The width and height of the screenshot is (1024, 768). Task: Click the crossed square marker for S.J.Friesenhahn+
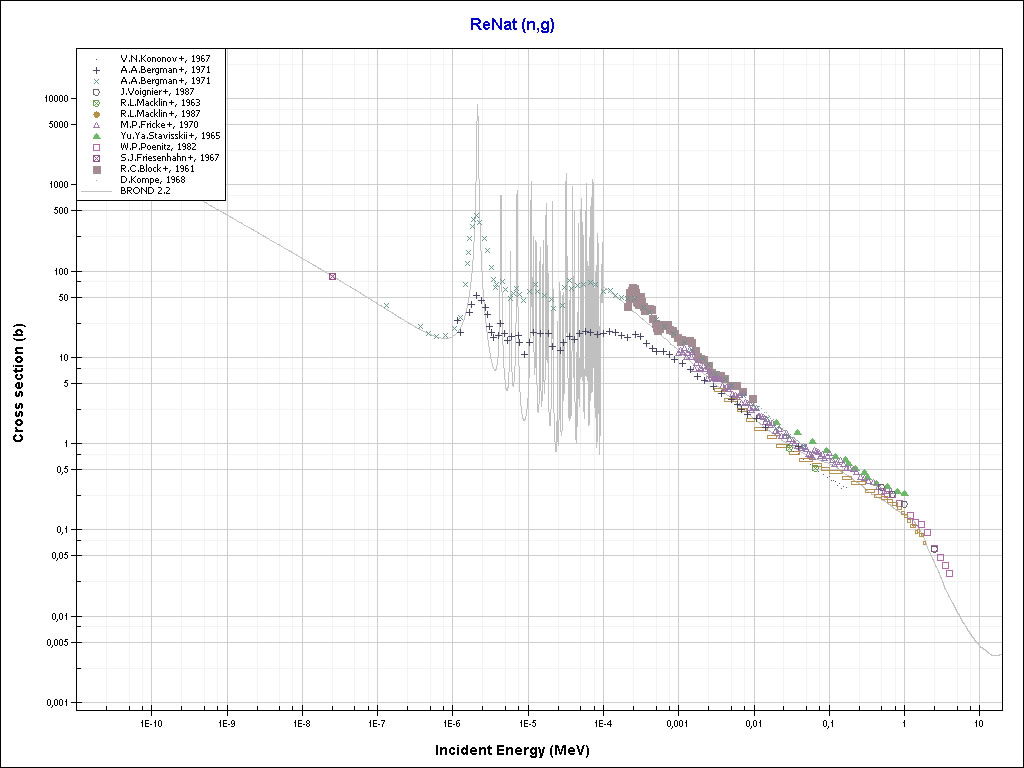click(96, 158)
